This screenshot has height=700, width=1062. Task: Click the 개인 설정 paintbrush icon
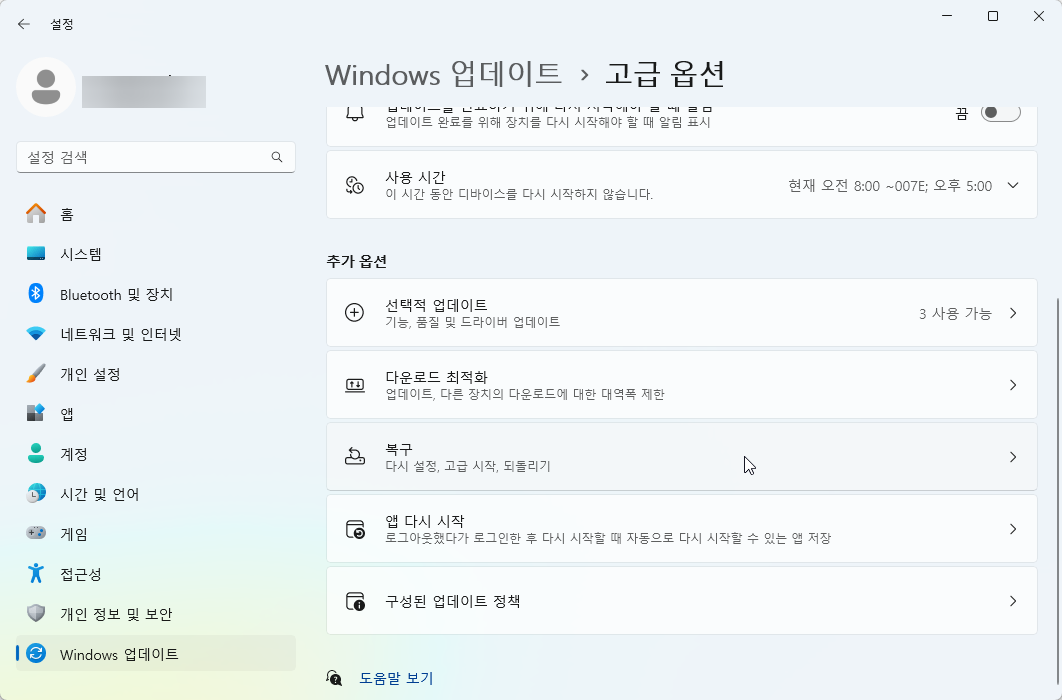[36, 374]
